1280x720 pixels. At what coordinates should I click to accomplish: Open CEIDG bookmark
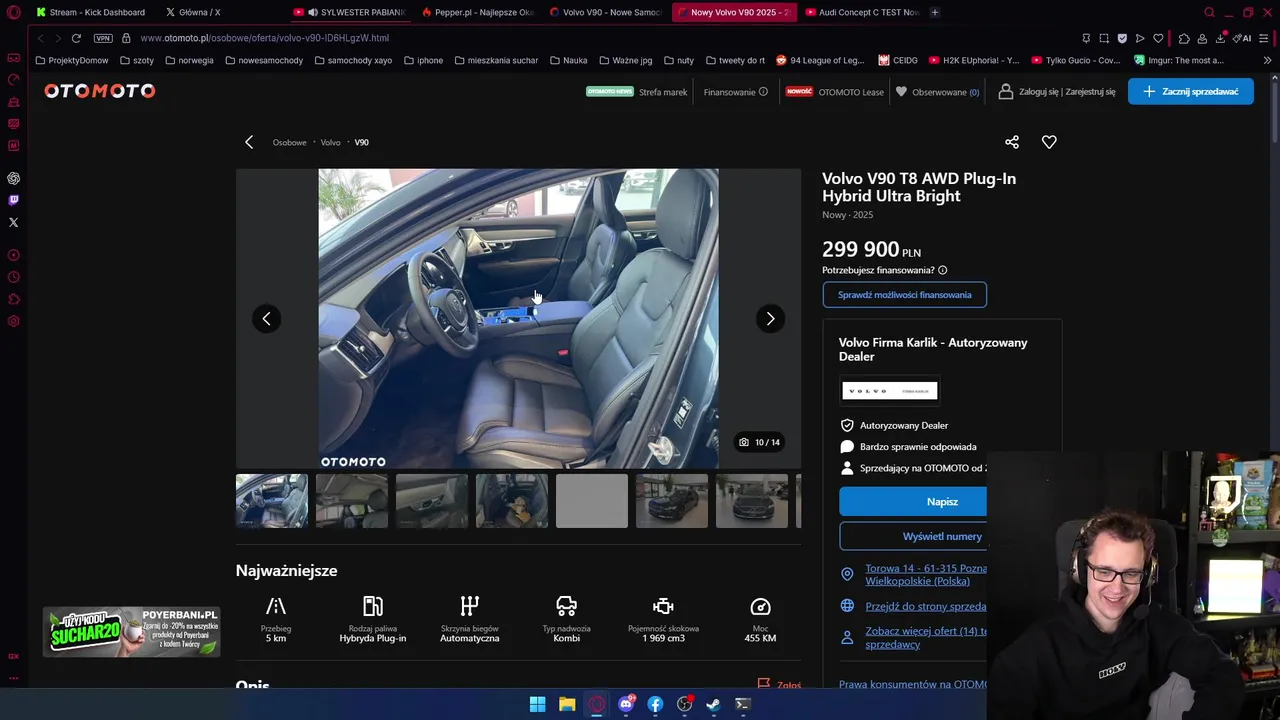click(898, 60)
